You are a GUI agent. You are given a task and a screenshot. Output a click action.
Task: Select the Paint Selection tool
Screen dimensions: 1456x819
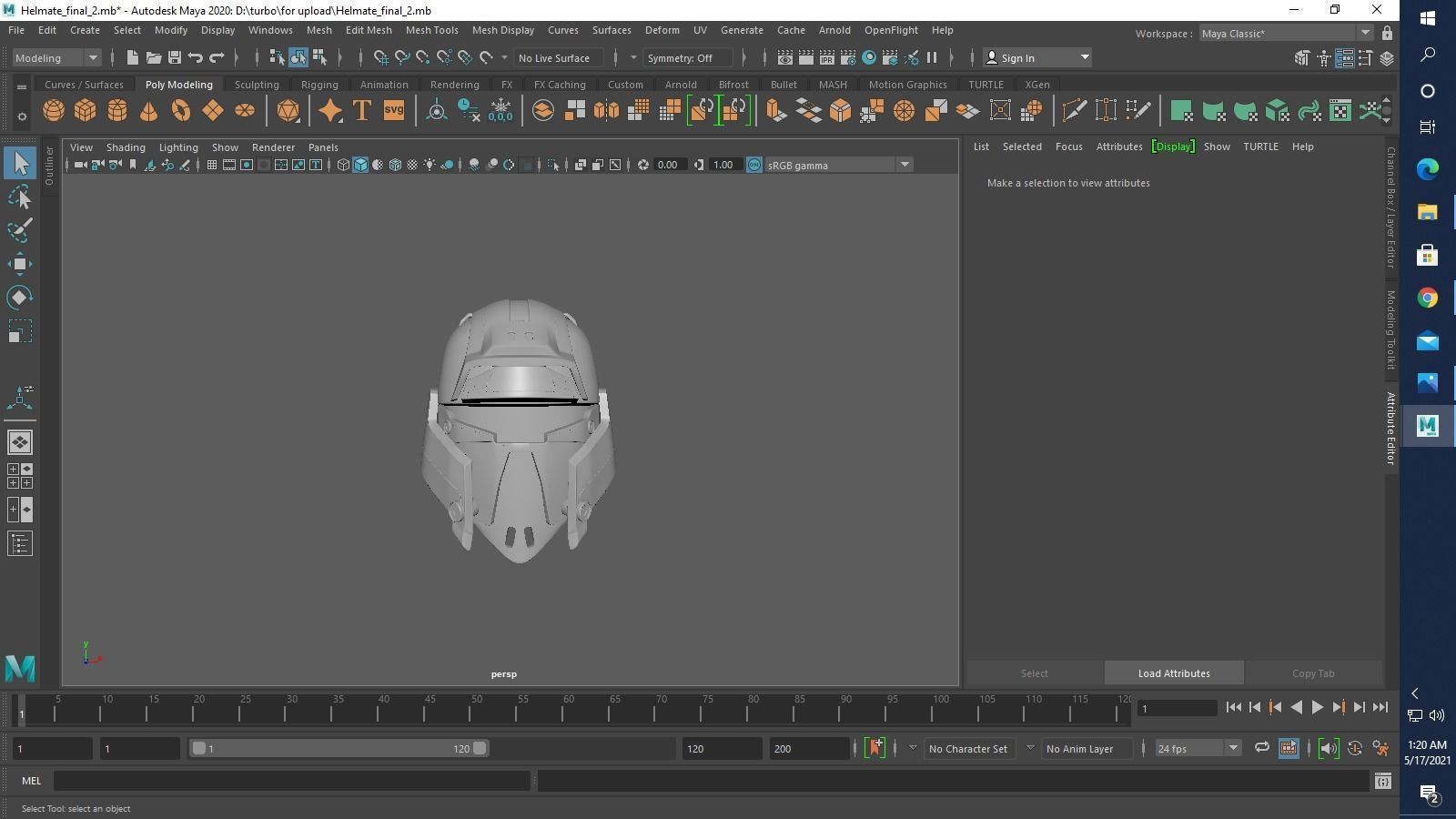point(20,230)
